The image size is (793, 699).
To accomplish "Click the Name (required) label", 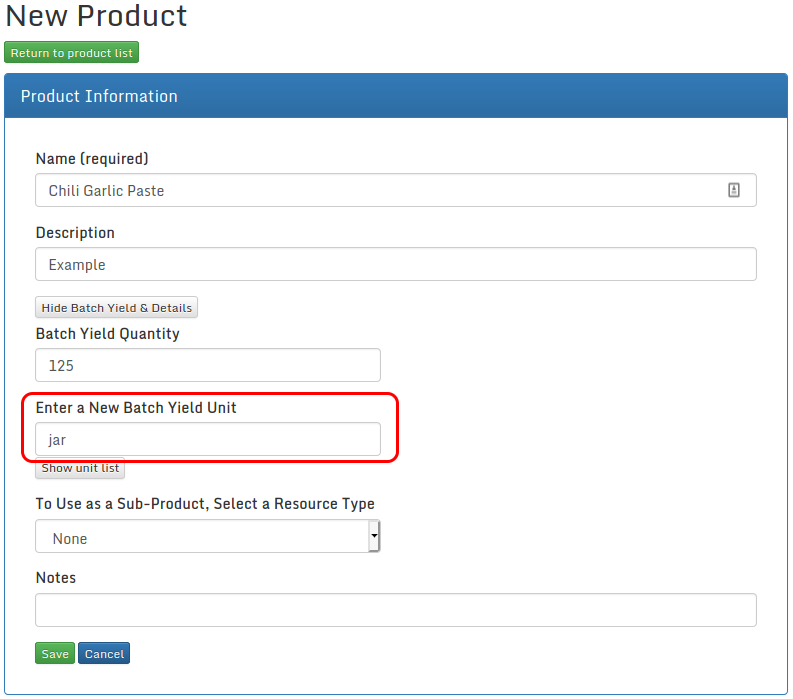I will coord(92,159).
